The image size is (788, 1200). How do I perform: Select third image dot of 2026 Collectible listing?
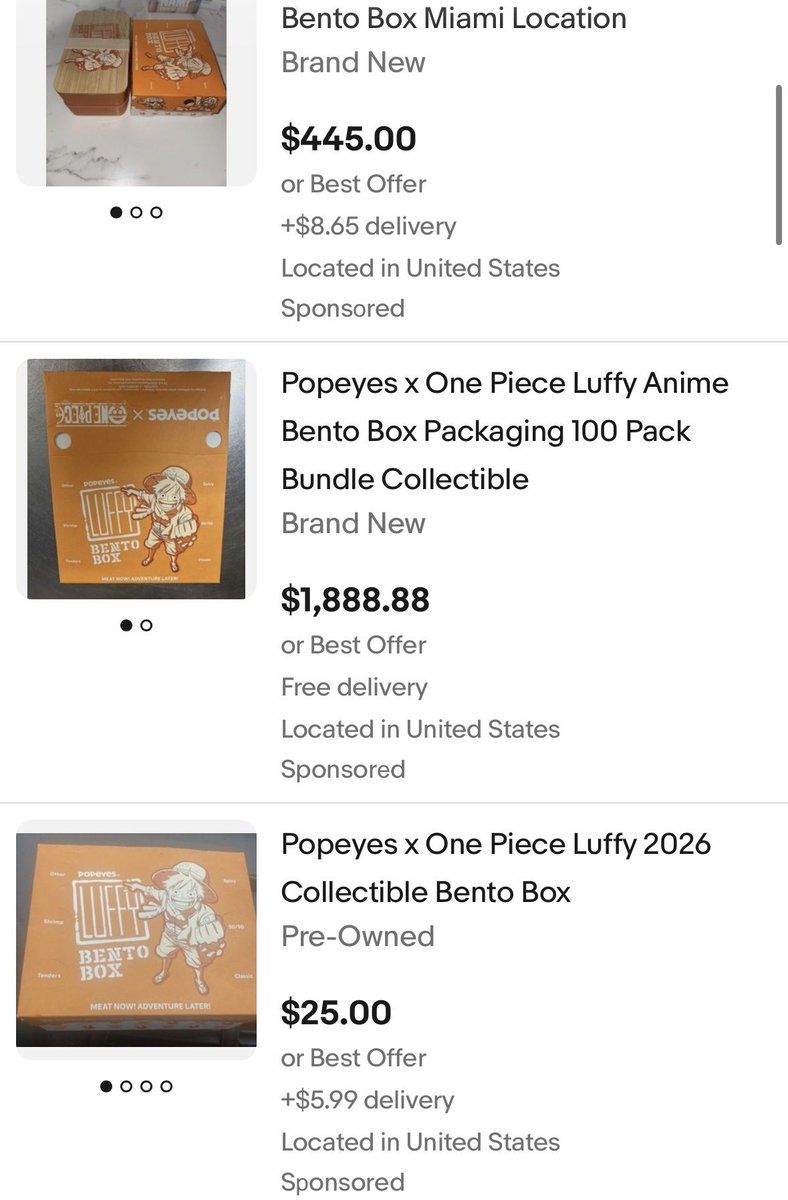point(147,1086)
